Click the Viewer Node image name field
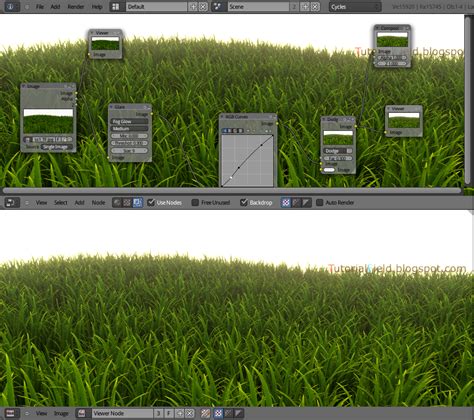This screenshot has width=474, height=420. (122, 413)
